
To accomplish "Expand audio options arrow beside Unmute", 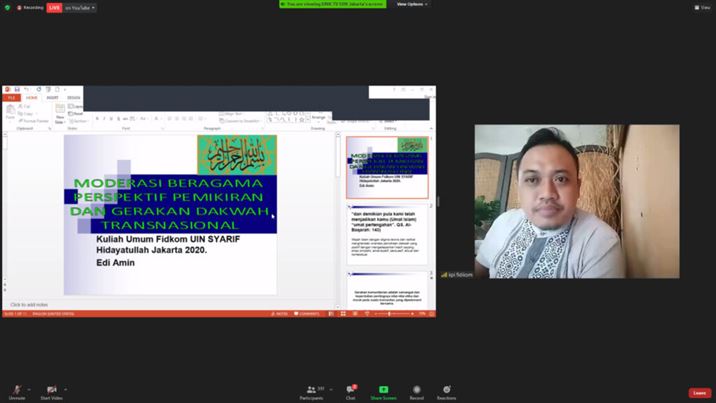I will tap(30, 389).
